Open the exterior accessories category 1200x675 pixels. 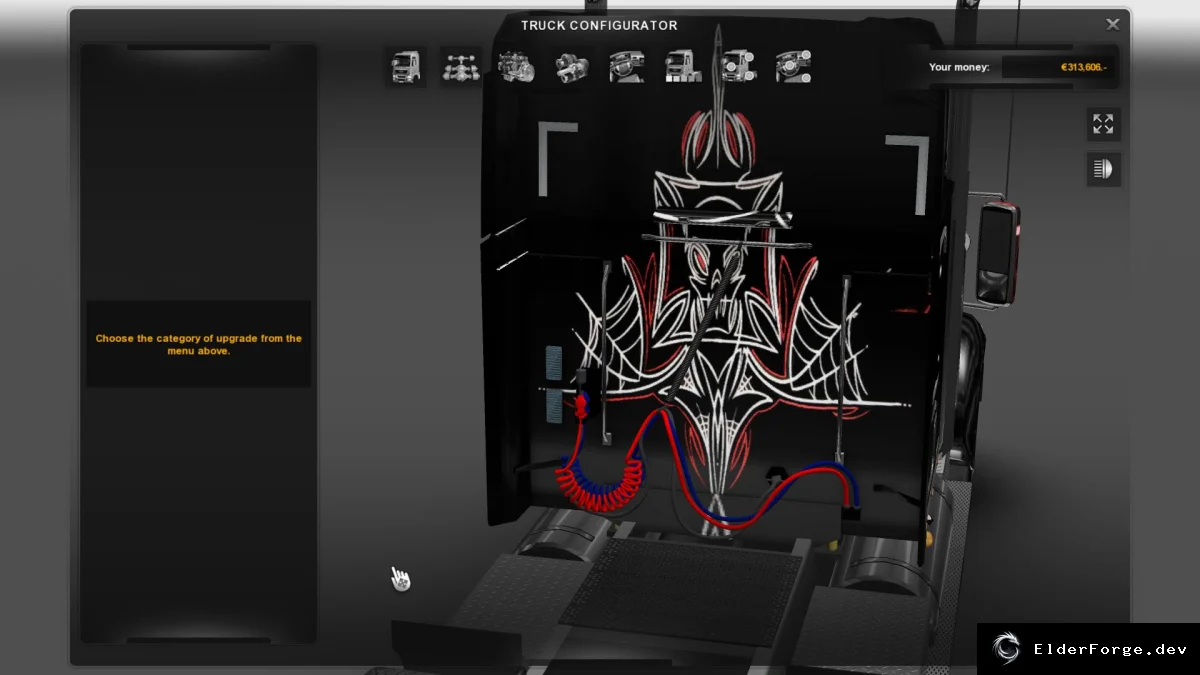coord(738,67)
